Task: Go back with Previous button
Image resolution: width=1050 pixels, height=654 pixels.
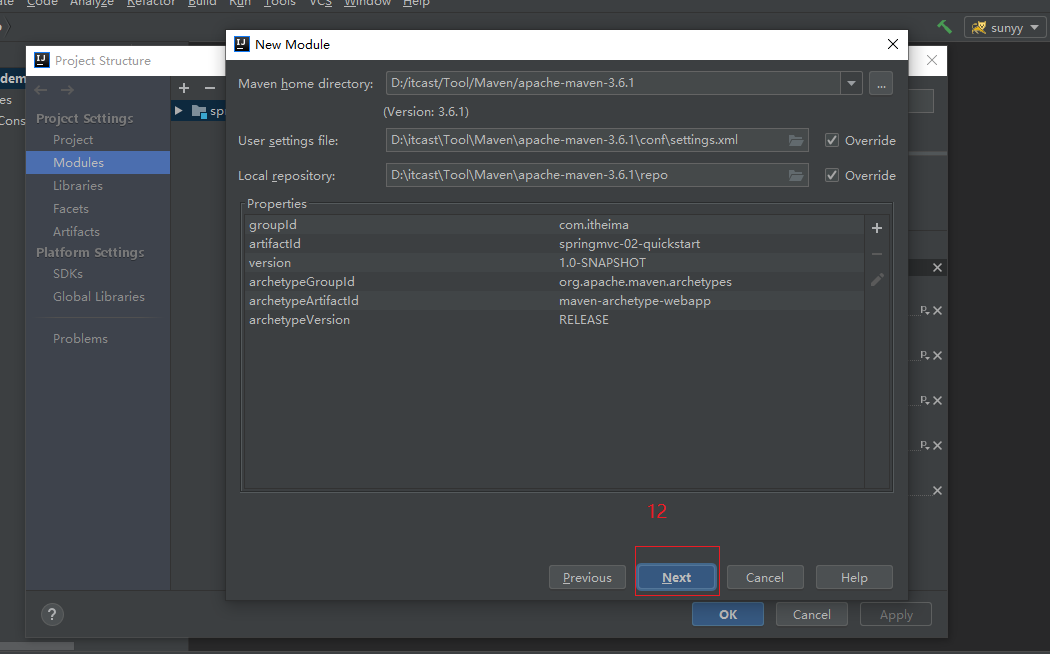Action: pyautogui.click(x=587, y=577)
